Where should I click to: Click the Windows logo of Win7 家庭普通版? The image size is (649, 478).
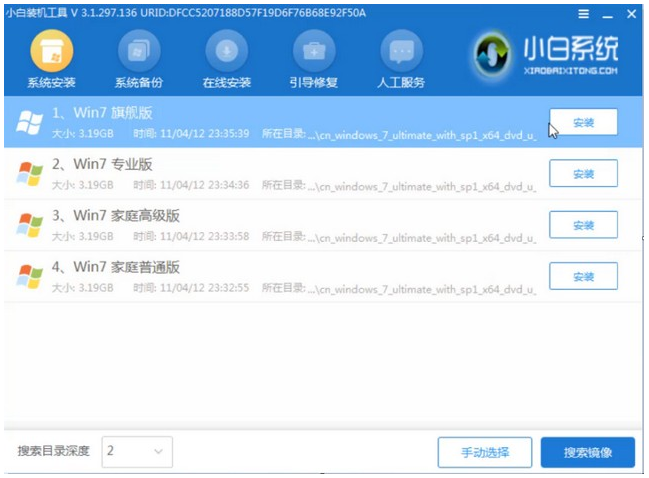click(x=29, y=276)
